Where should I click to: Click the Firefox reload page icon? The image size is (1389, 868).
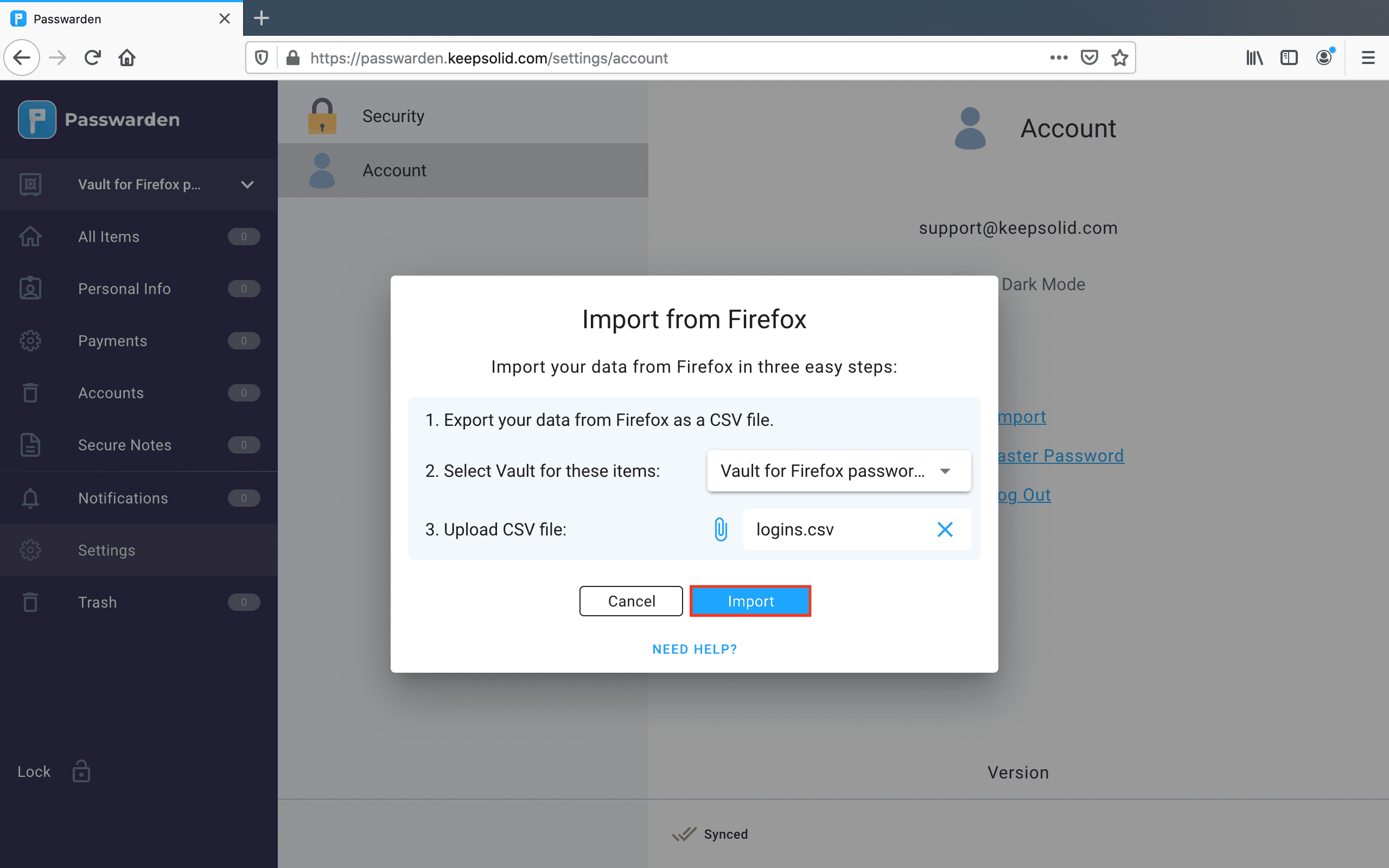(x=92, y=58)
